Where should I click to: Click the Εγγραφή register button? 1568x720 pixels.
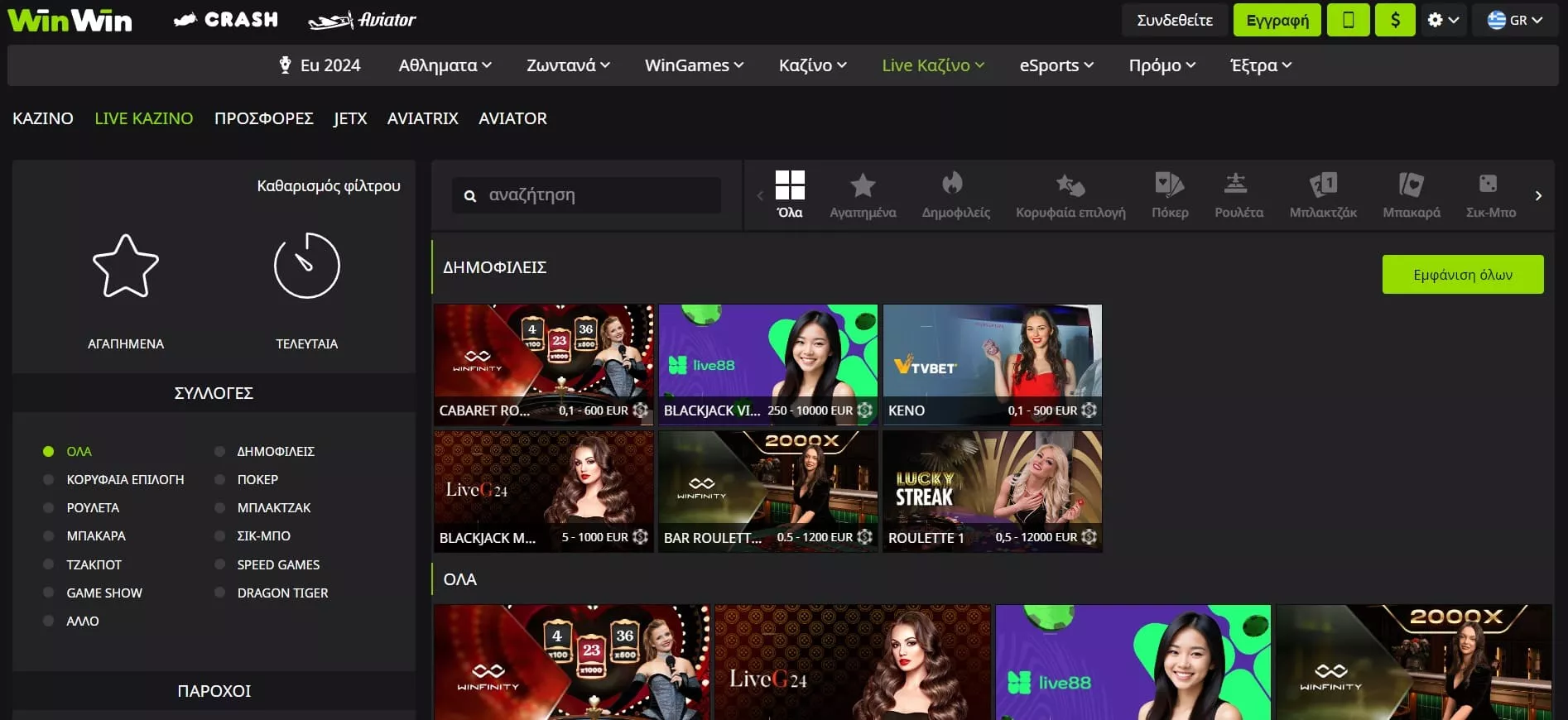click(x=1277, y=20)
